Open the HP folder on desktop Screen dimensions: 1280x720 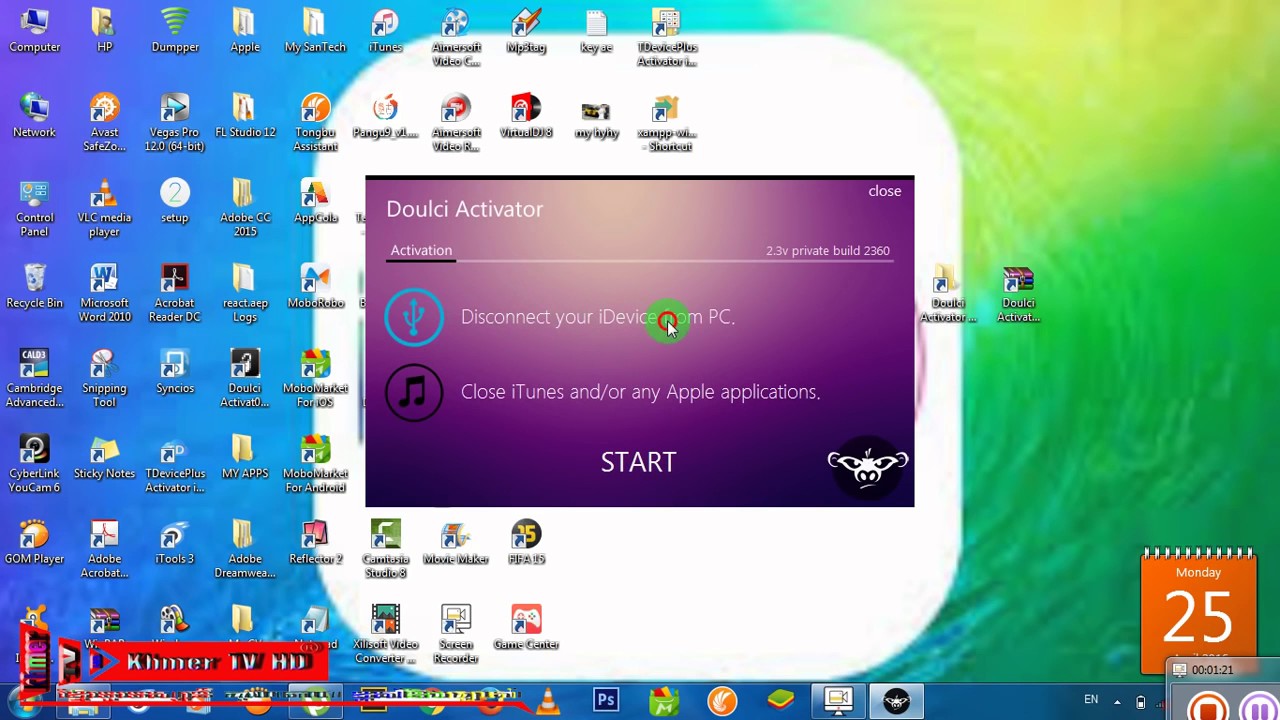(x=104, y=30)
